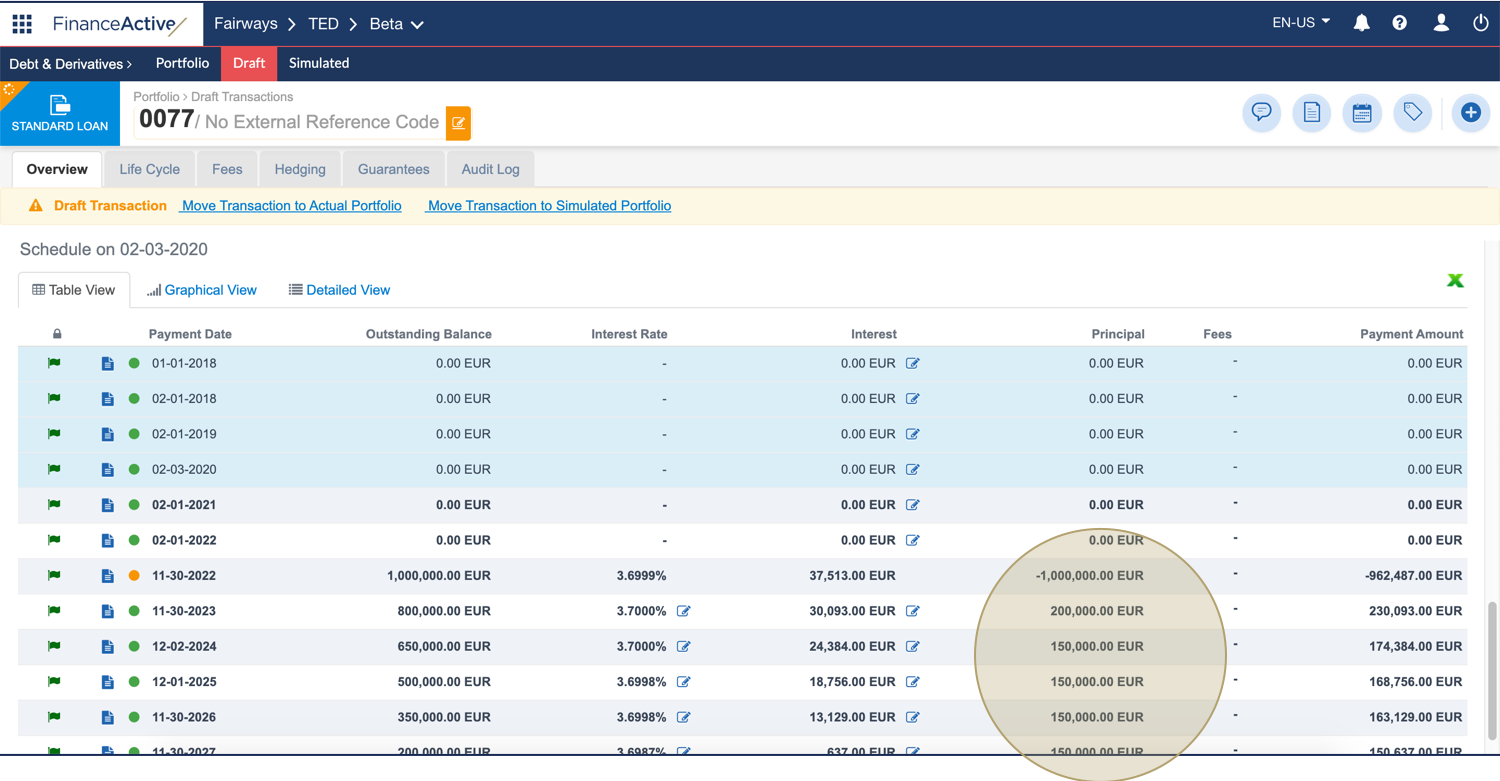Open the calendar icon near the top right
1500x781 pixels.
pos(1361,113)
